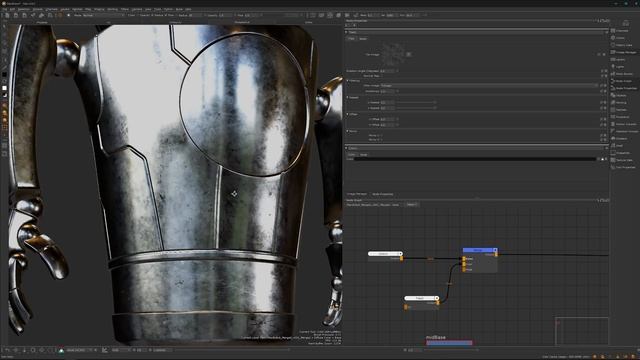Select the Node Properties palette entry in the right sidebar

pyautogui.click(x=625, y=88)
